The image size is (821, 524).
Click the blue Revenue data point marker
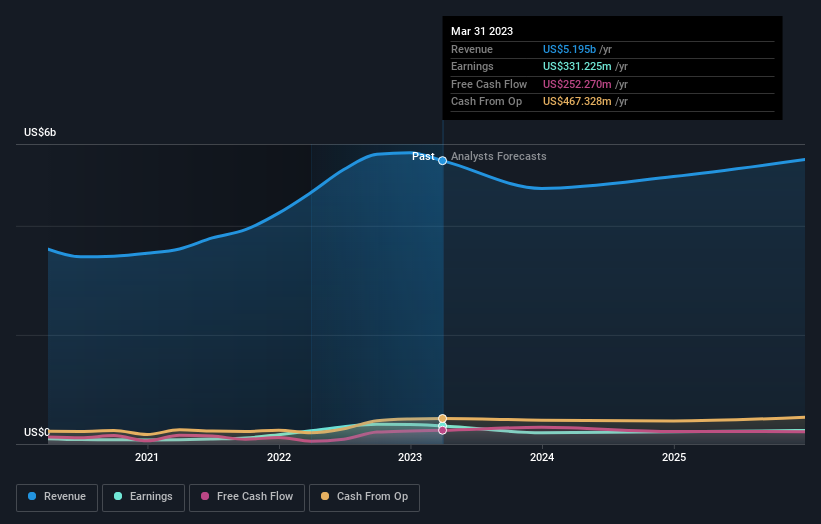[442, 161]
